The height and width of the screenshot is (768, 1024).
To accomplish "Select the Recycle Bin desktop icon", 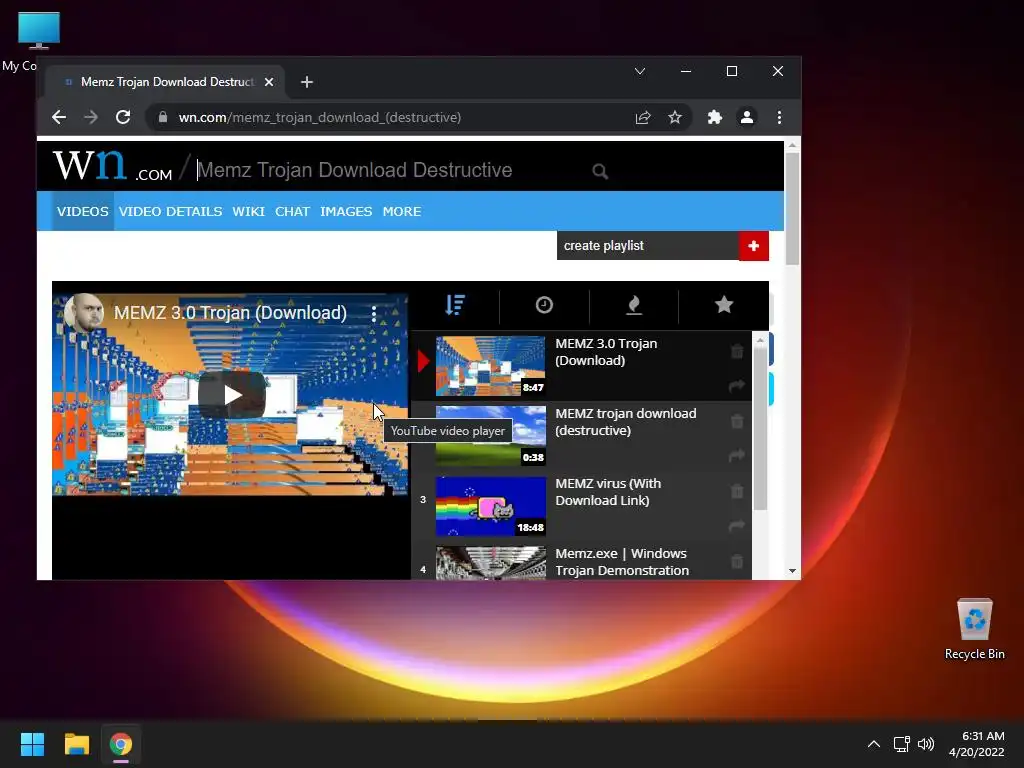I will pos(974,629).
